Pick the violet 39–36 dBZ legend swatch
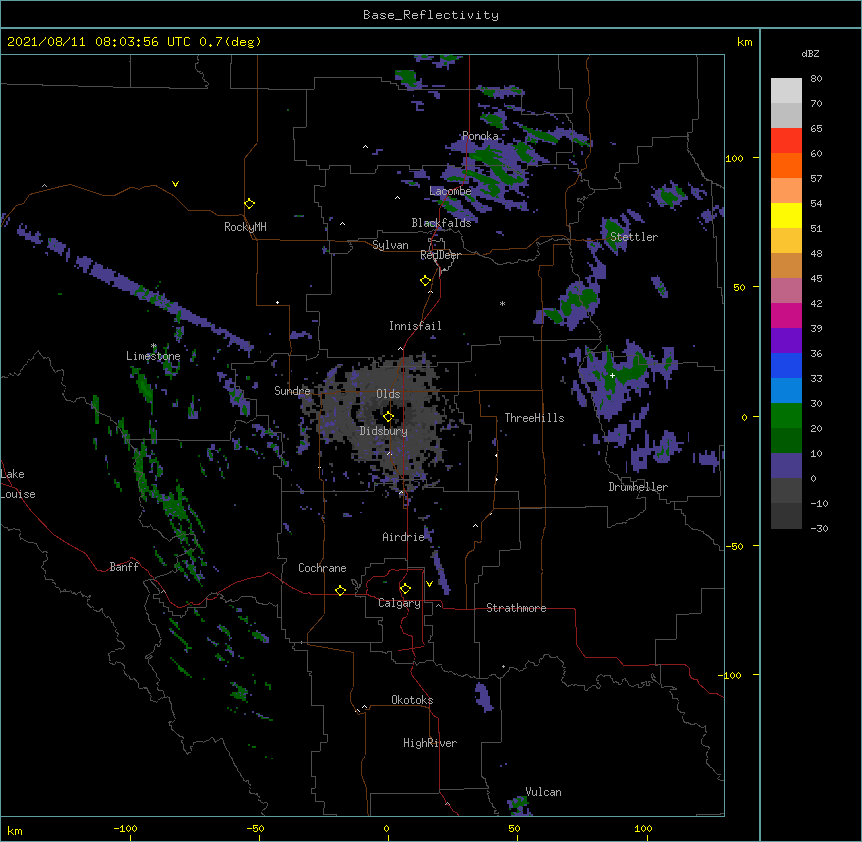Viewport: 862px width, 842px height. click(786, 340)
